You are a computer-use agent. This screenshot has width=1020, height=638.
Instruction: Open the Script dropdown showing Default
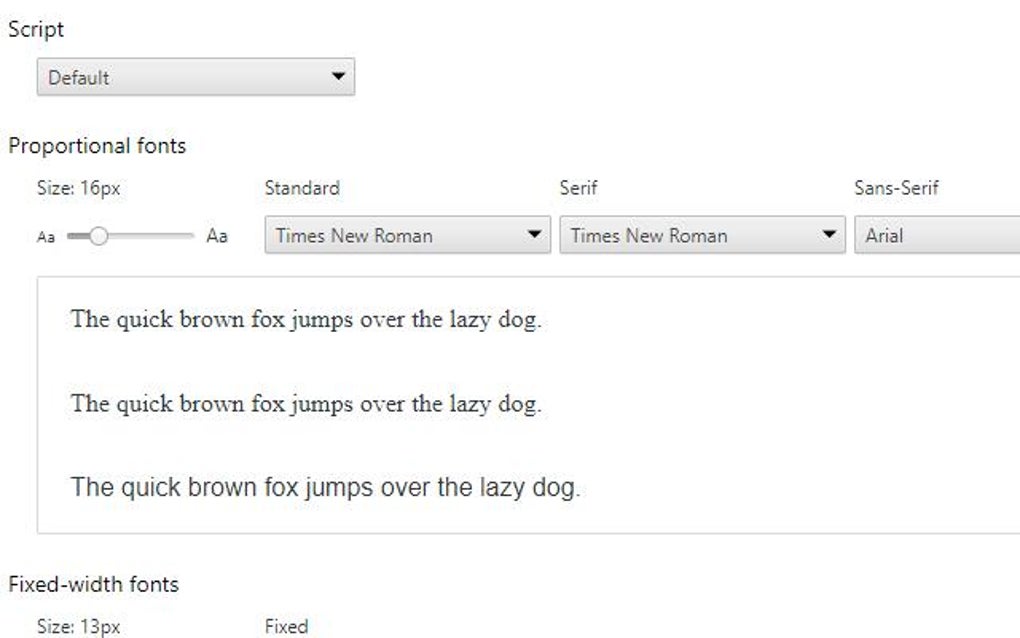(196, 77)
